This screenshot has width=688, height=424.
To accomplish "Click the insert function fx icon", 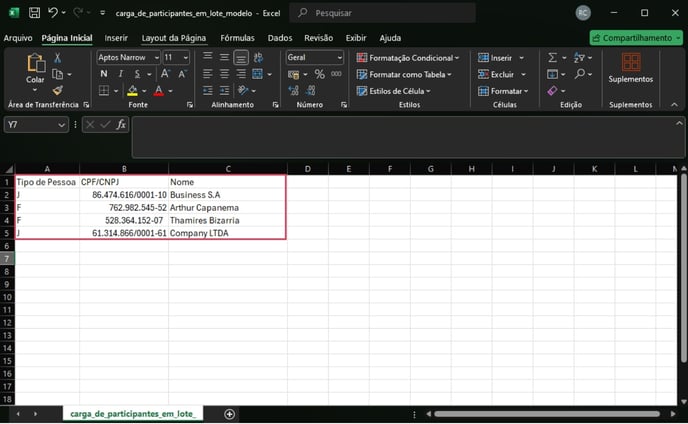I will click(x=121, y=125).
